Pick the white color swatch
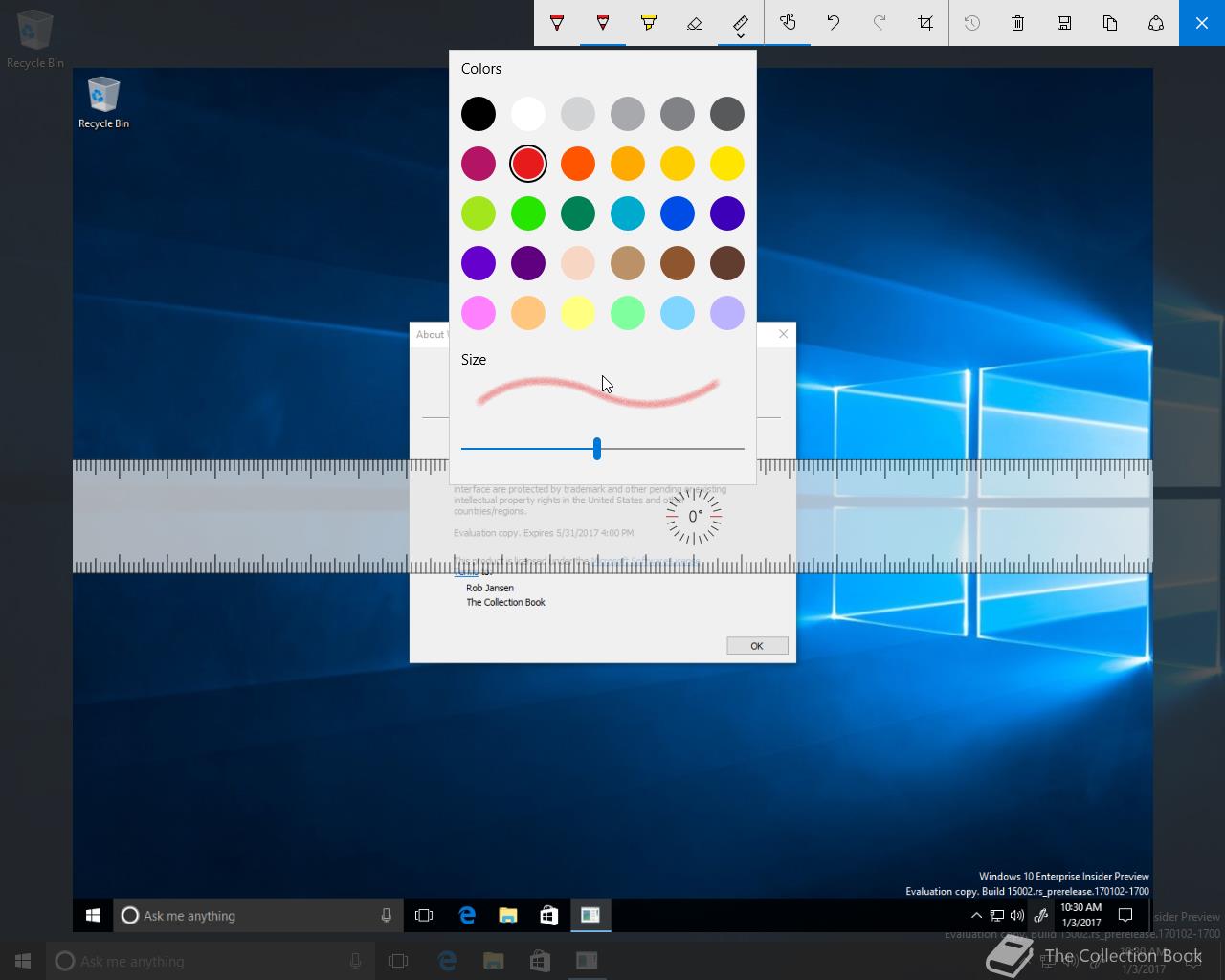Screen dimensions: 1225x980 528,114
